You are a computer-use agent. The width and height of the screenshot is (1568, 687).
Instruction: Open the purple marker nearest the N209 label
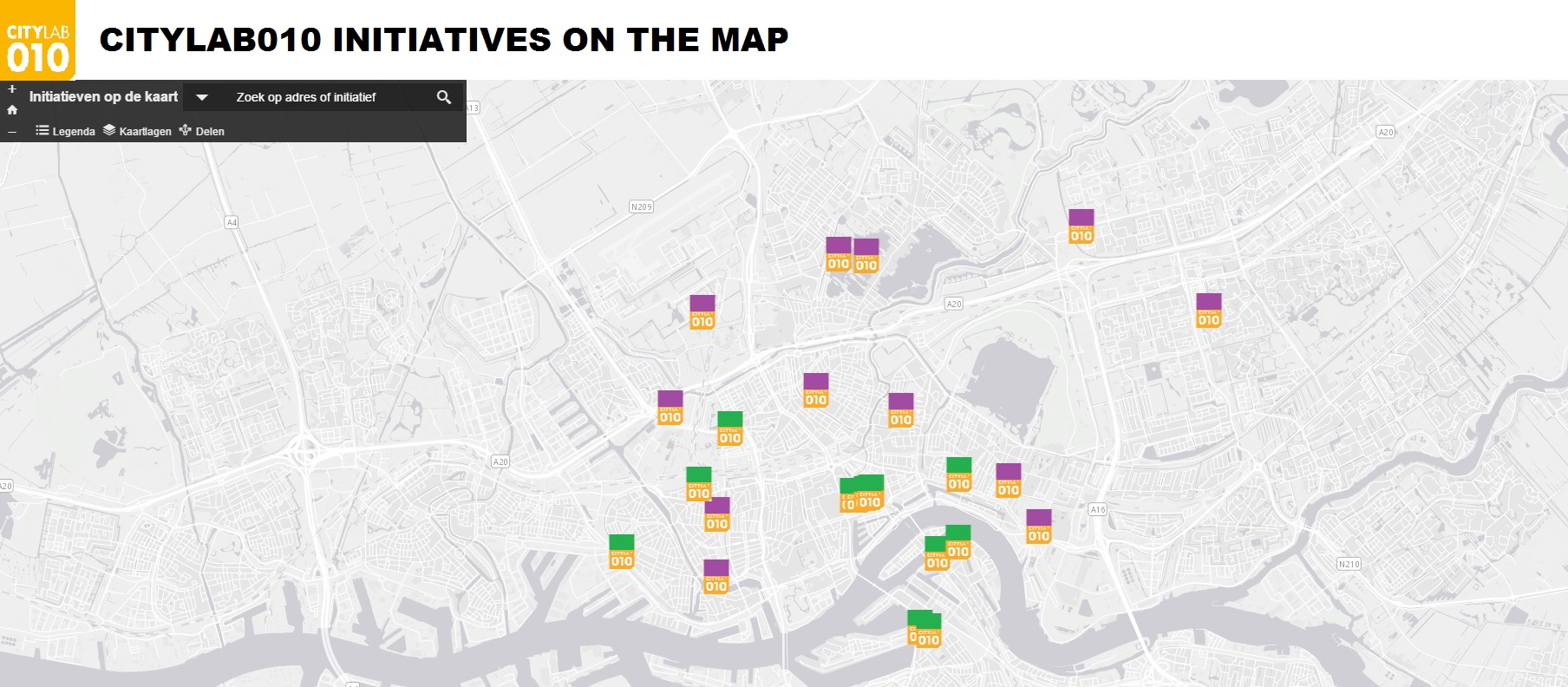[702, 312]
